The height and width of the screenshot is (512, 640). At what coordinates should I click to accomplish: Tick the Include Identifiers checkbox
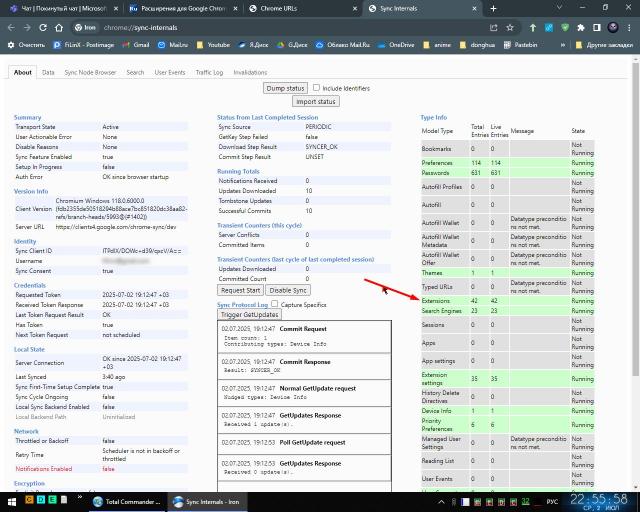(316, 87)
